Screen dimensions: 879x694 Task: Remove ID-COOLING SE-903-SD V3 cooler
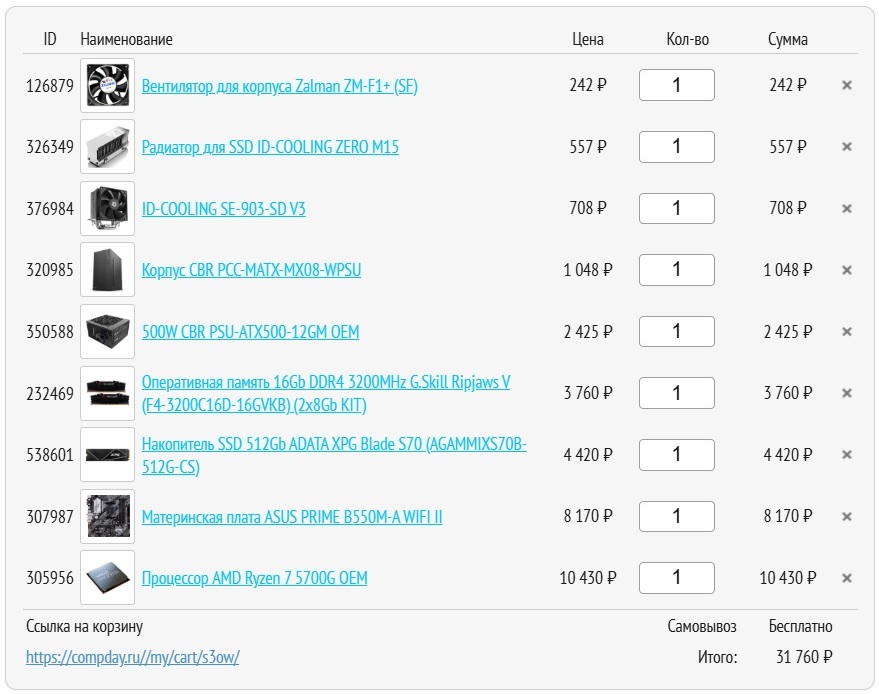(x=846, y=209)
